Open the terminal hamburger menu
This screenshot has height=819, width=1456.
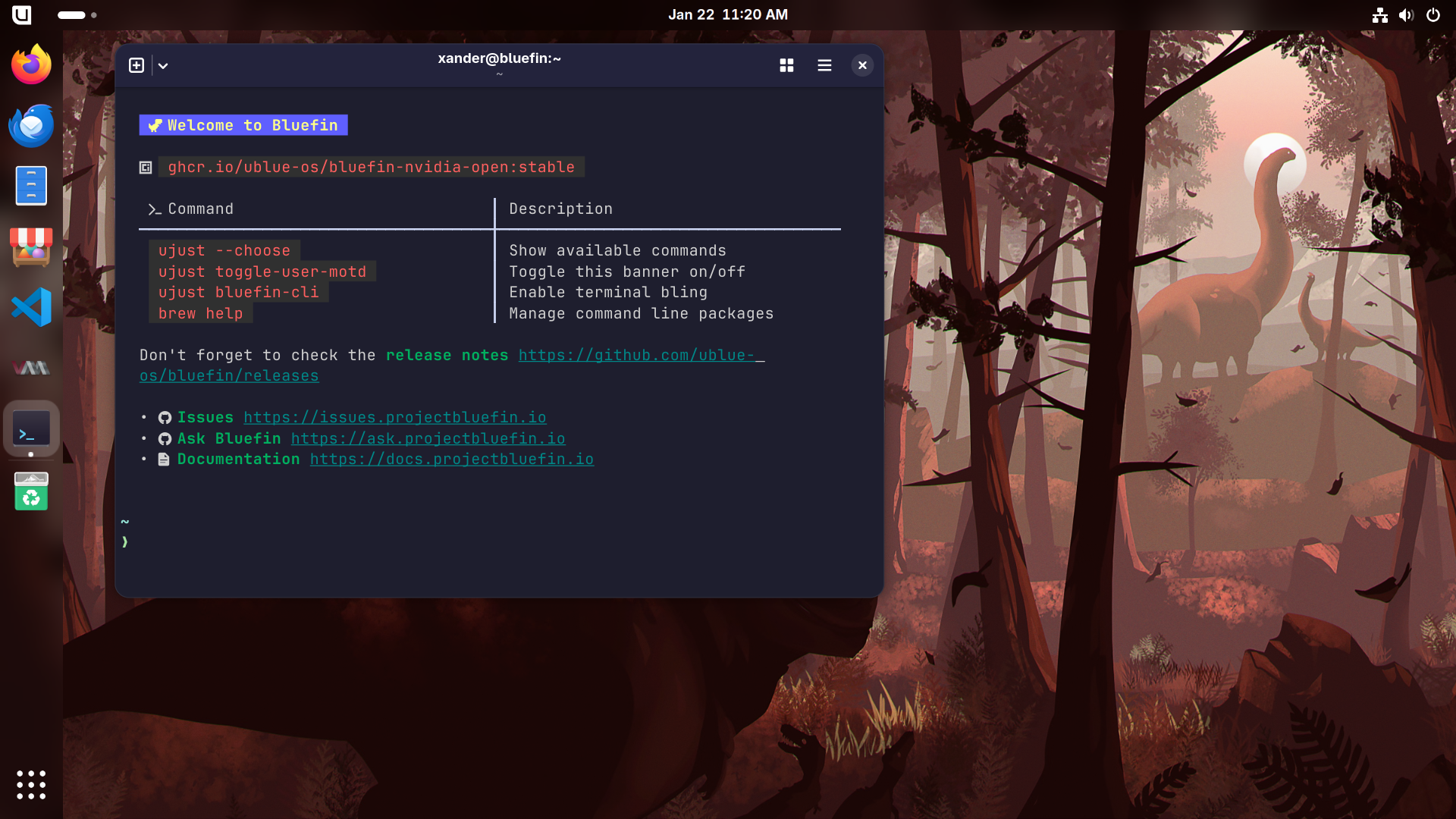[824, 65]
